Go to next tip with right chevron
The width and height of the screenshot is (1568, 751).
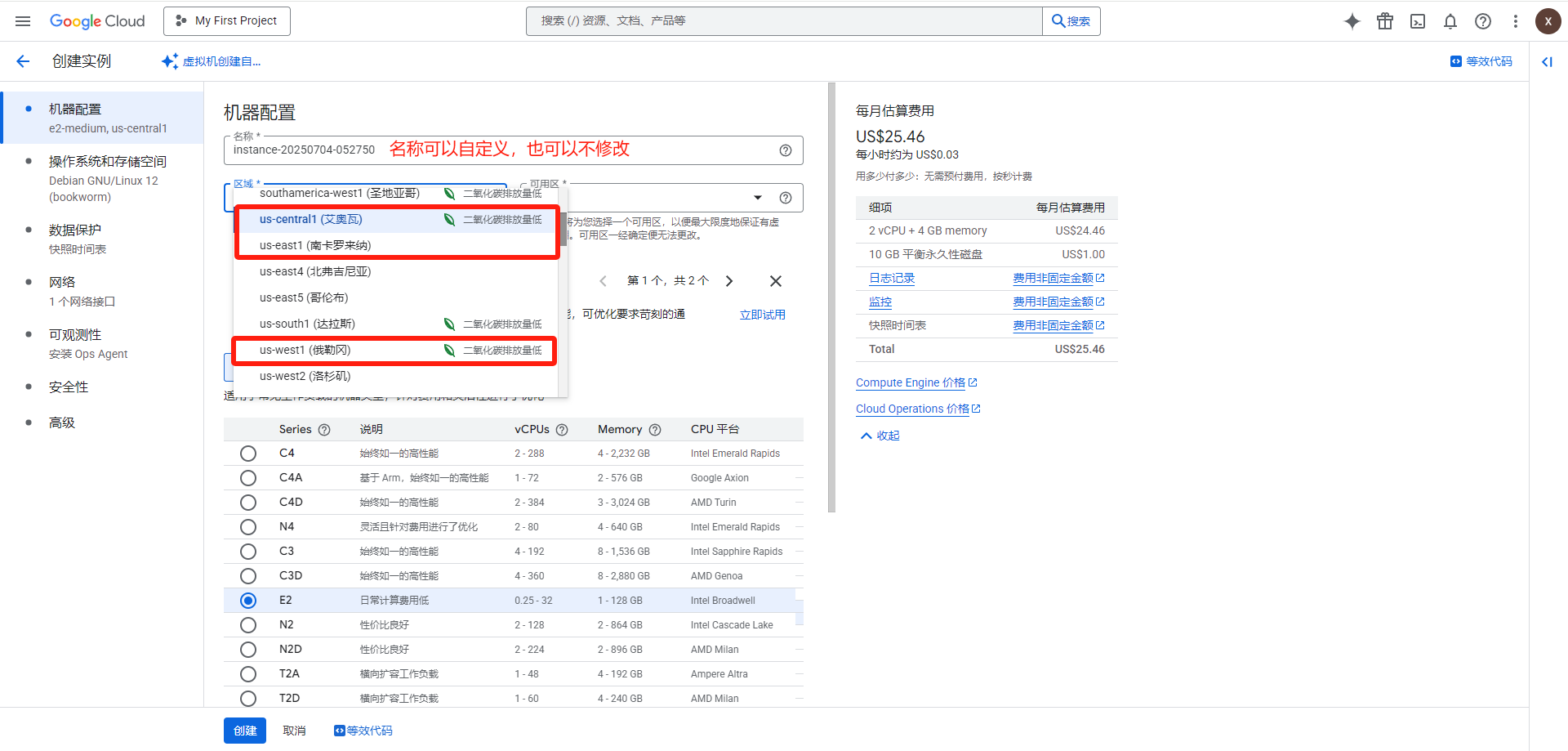tap(729, 281)
